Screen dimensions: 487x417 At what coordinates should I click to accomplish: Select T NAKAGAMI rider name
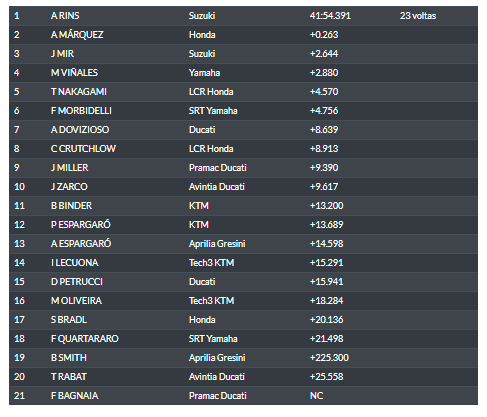tap(79, 92)
